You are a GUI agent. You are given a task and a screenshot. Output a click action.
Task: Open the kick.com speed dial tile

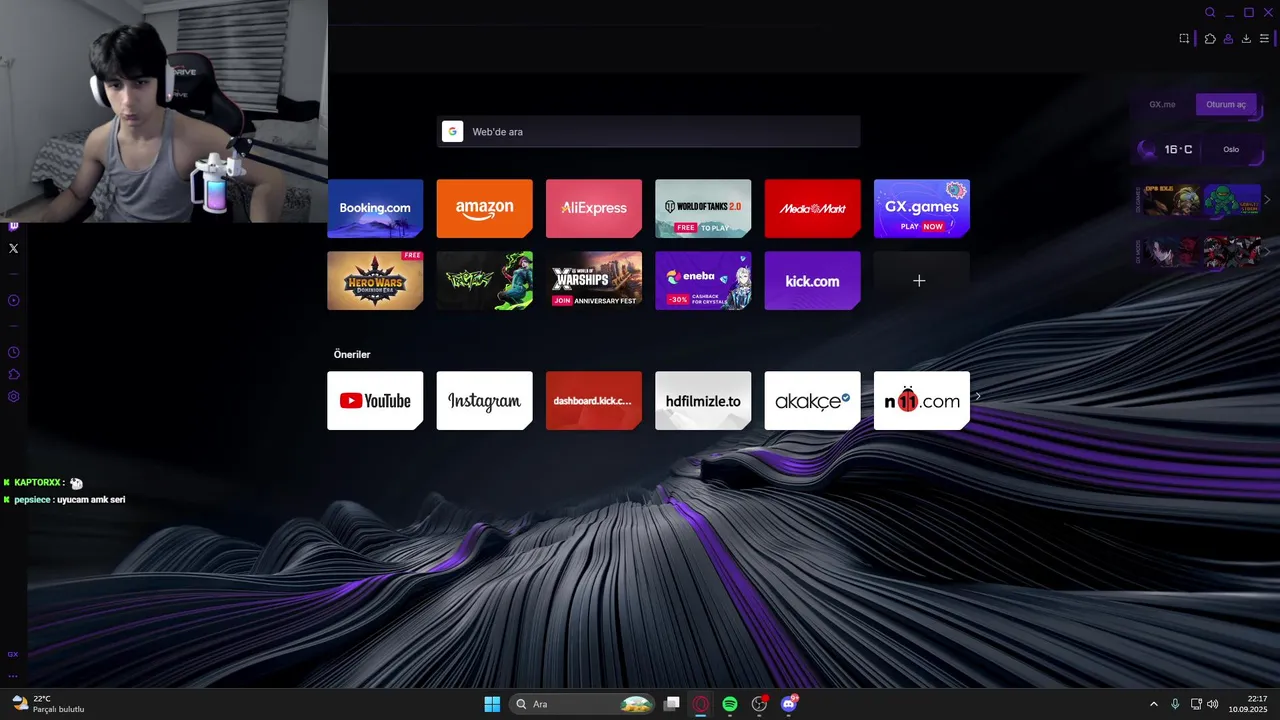tap(812, 280)
